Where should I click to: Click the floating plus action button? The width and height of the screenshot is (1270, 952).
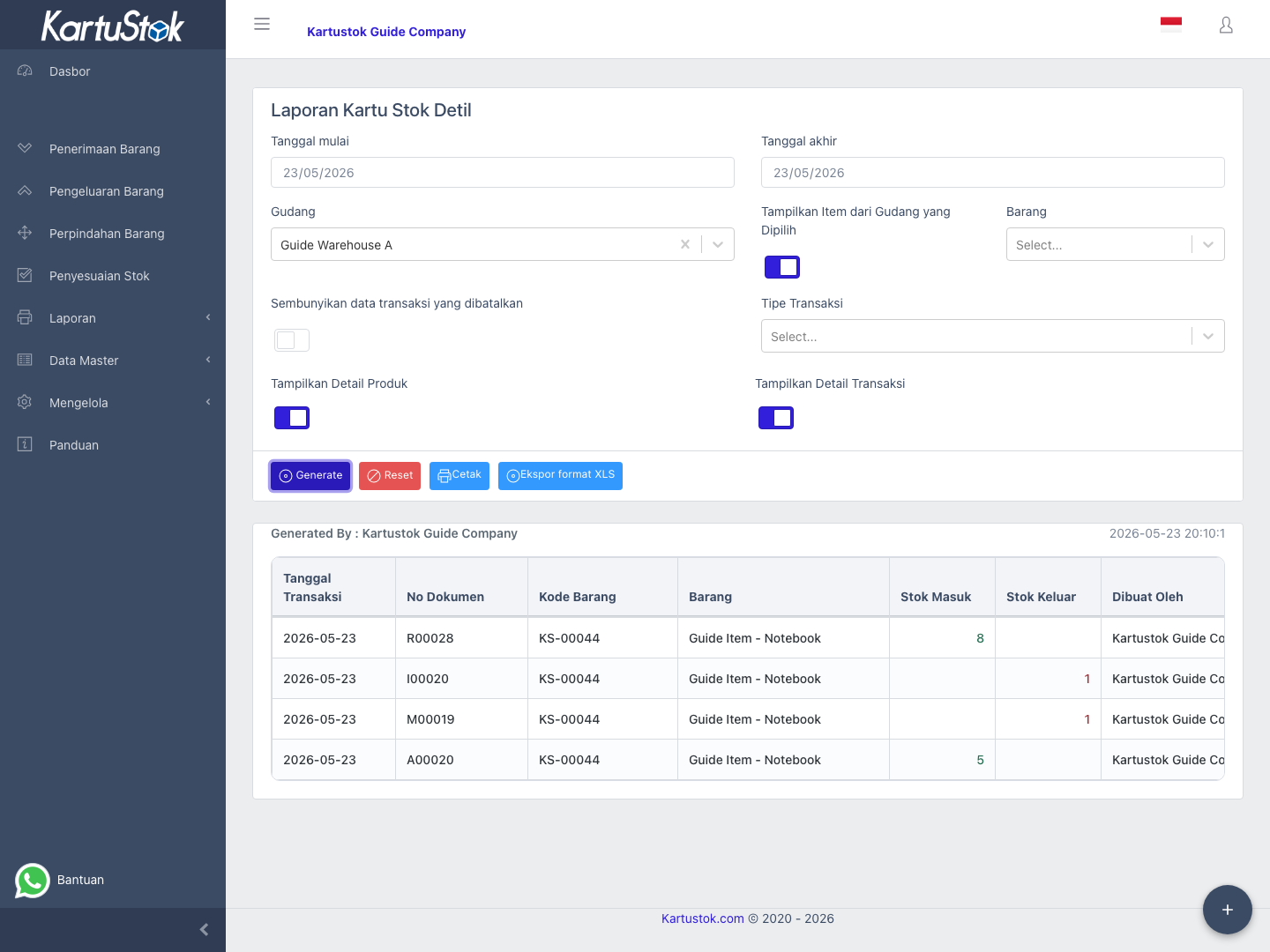tap(1228, 910)
